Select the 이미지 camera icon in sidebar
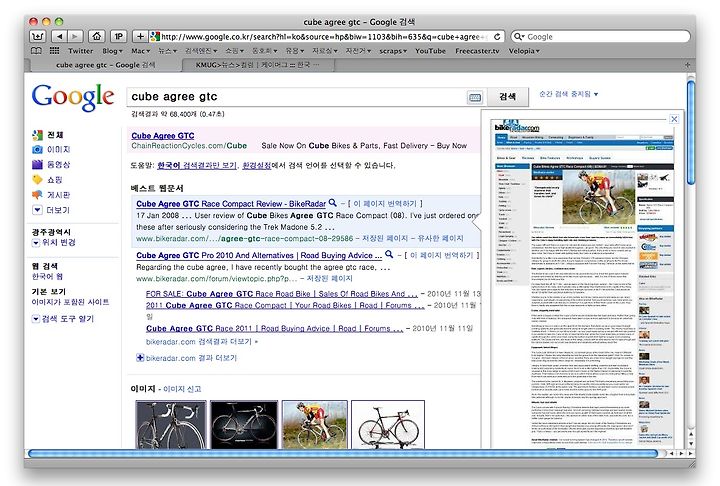Viewport: 720px width, 486px height. 37,149
